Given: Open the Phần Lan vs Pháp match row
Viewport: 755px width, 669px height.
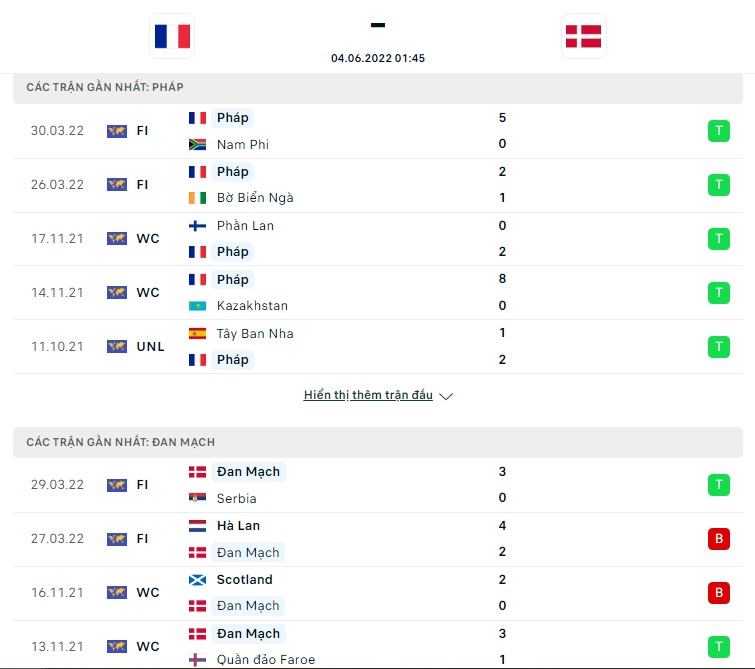Looking at the screenshot, I should coord(378,239).
